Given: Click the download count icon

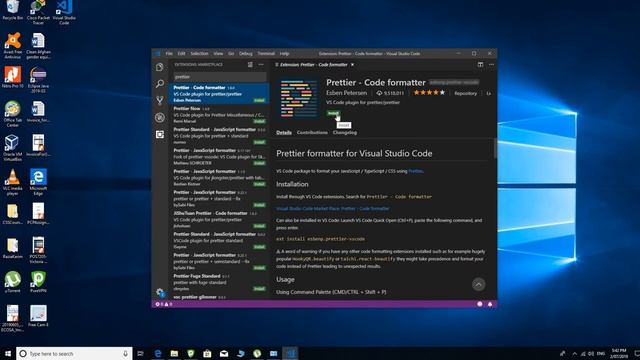Looking at the screenshot, I should point(379,93).
